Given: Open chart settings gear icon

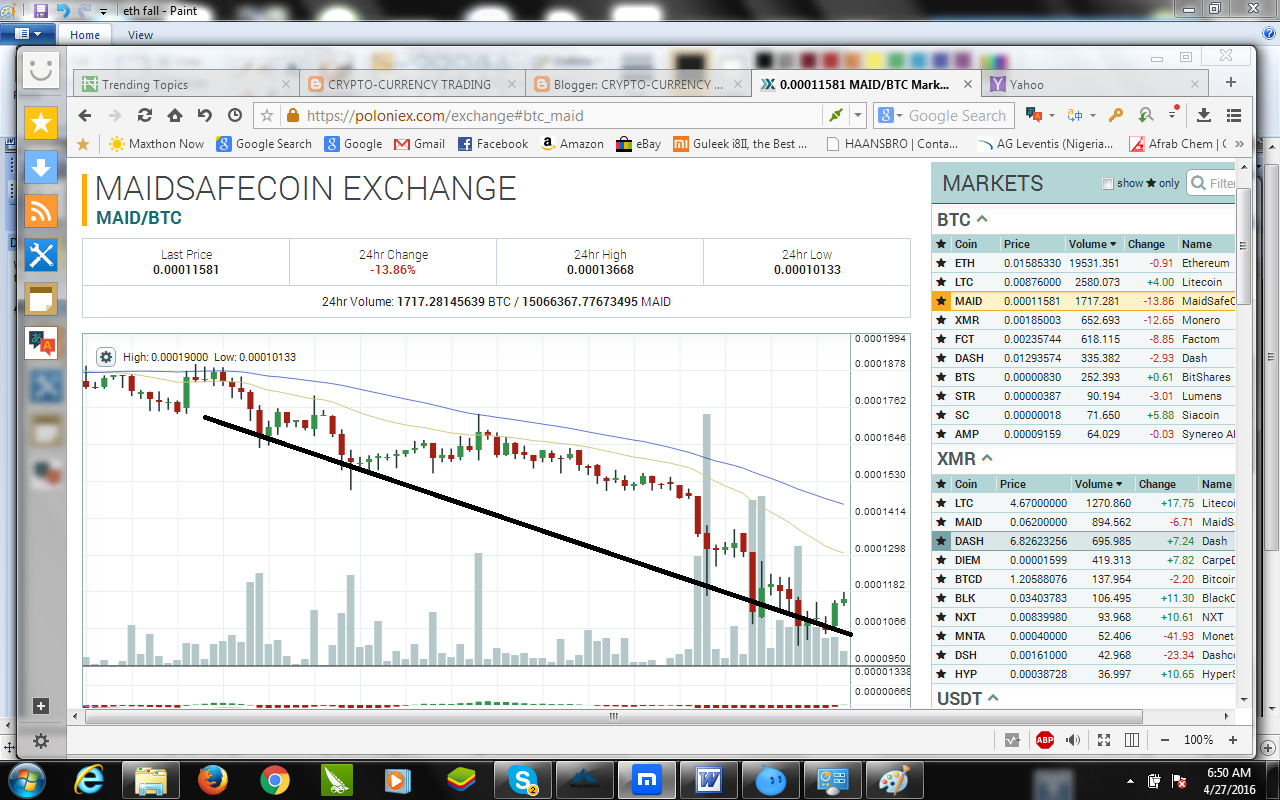Looking at the screenshot, I should point(106,357).
